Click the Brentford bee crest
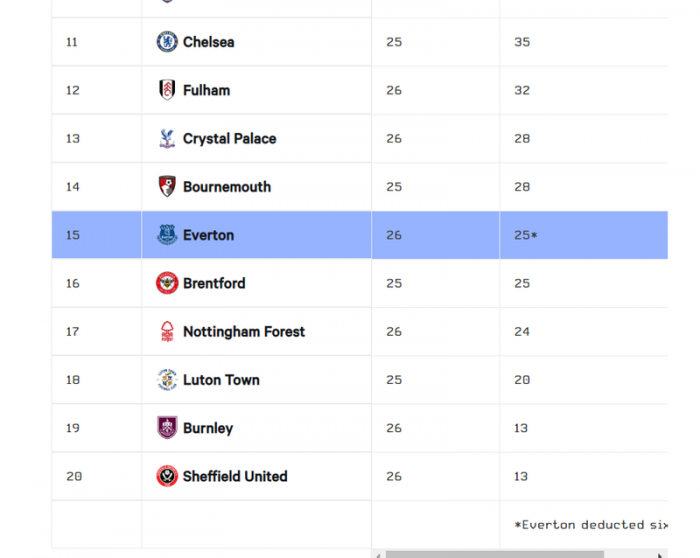The width and height of the screenshot is (700, 558). pyautogui.click(x=167, y=283)
